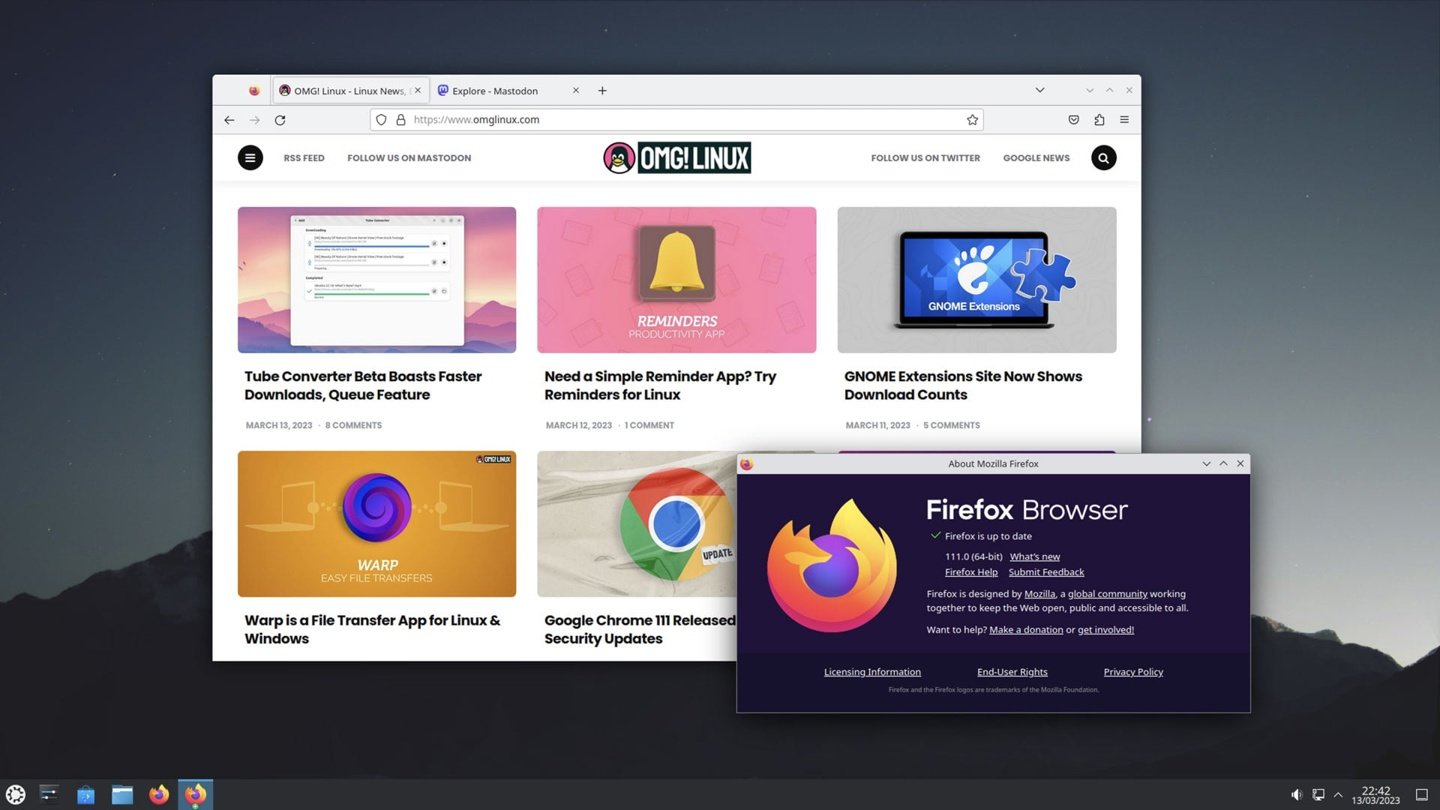Open End-User Rights link

[1012, 672]
